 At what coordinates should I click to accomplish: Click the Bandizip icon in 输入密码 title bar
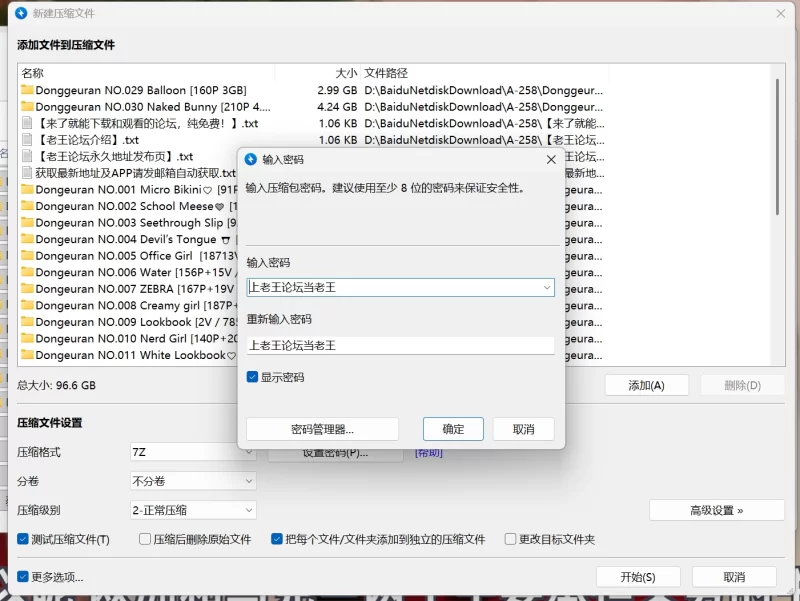(251, 159)
